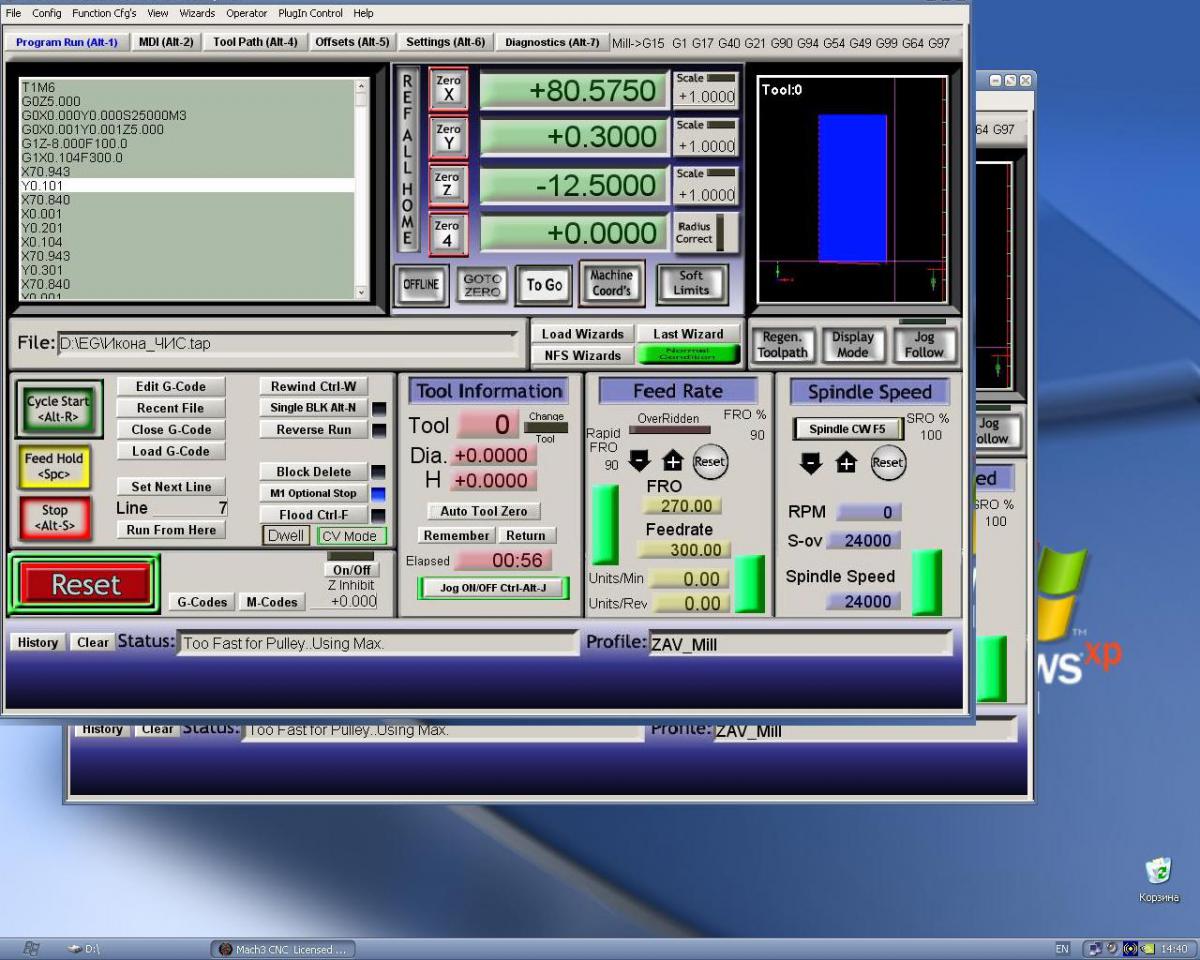
Task: Open the PlugIn Control menu
Action: pyautogui.click(x=311, y=13)
